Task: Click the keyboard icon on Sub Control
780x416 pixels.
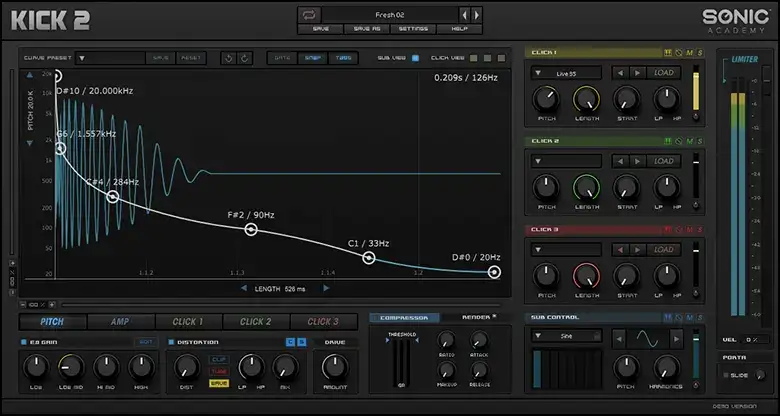Action: click(668, 317)
